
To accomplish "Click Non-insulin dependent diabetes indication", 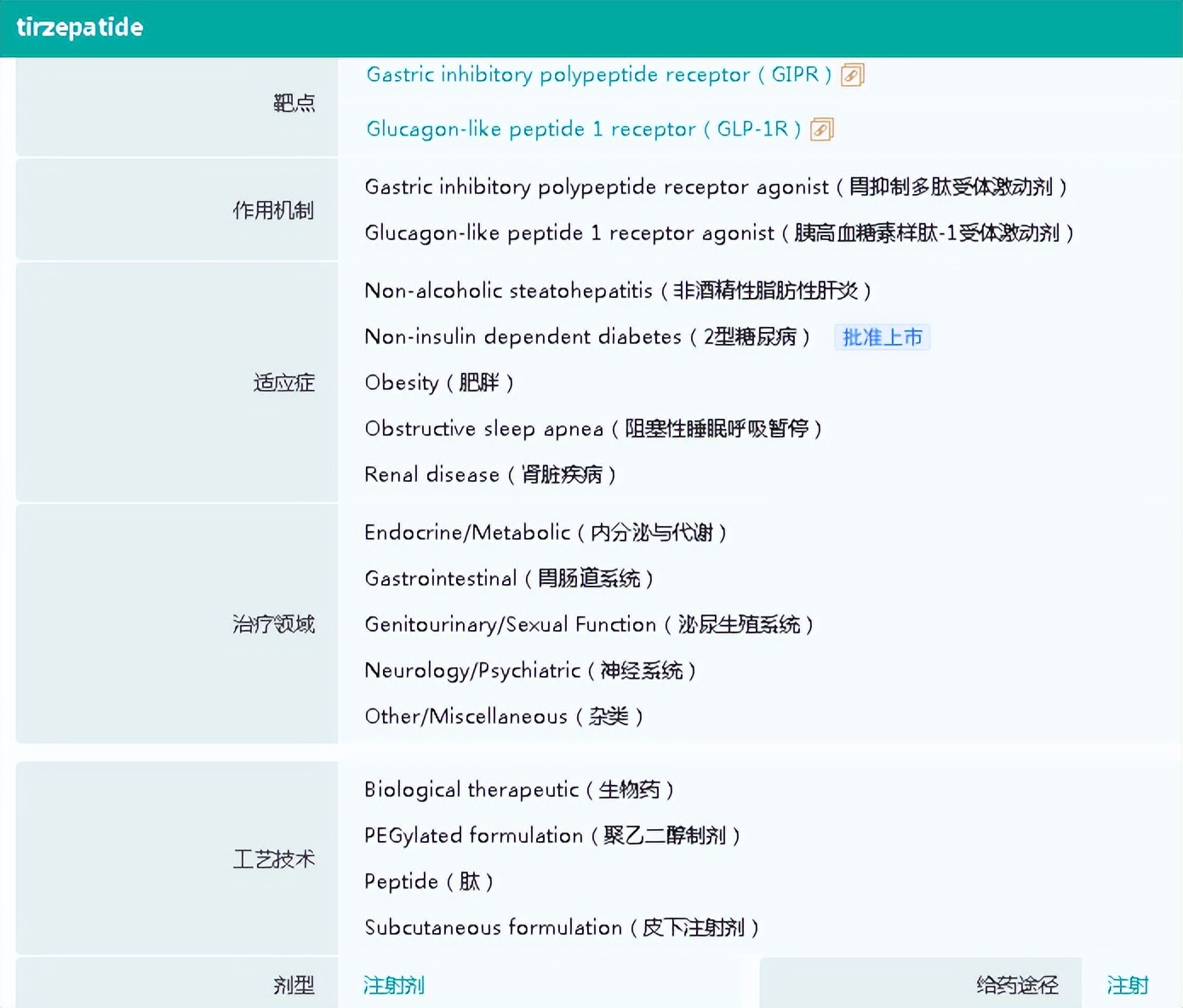I will (587, 337).
